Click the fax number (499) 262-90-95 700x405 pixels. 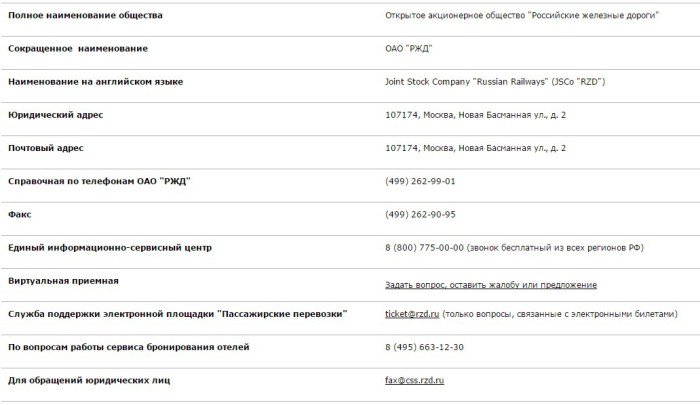pos(420,214)
